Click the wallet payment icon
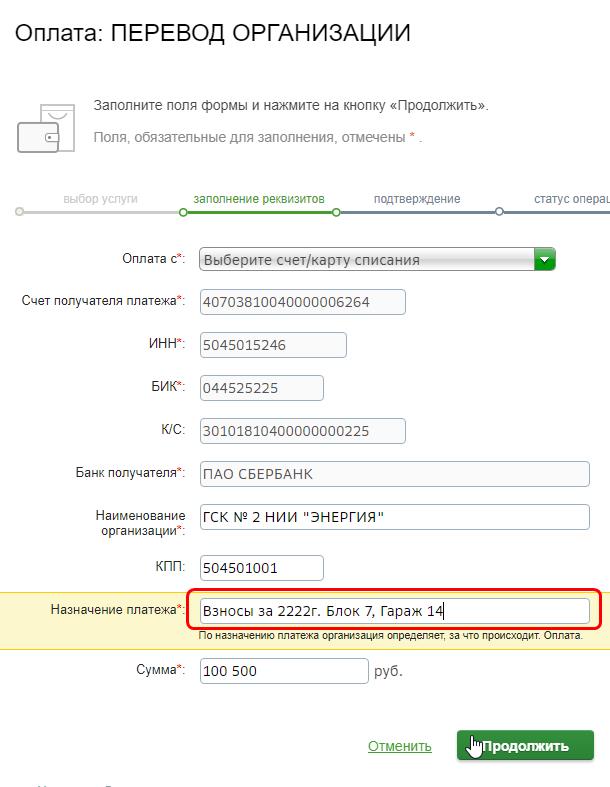 coord(46,128)
